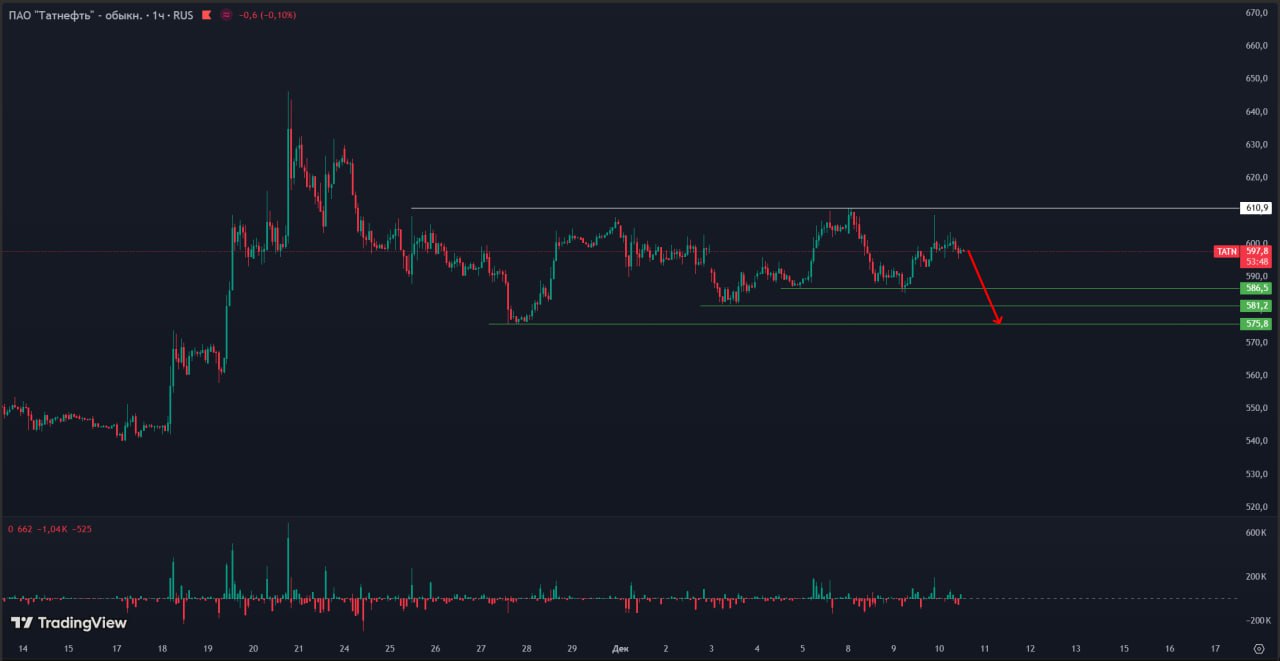This screenshot has height=661, width=1280.
Task: Click the current price label 597,8
Action: click(1257, 252)
